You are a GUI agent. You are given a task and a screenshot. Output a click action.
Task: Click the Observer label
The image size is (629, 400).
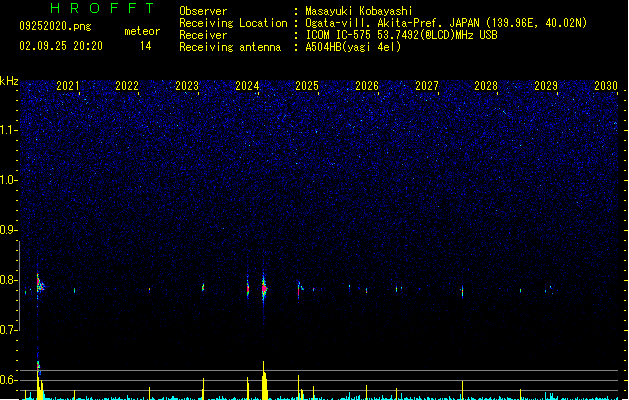click(x=203, y=11)
